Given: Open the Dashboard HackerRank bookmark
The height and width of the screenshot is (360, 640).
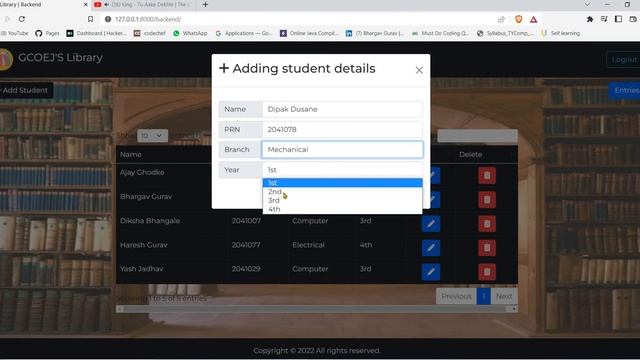Looking at the screenshot, I should pyautogui.click(x=97, y=33).
